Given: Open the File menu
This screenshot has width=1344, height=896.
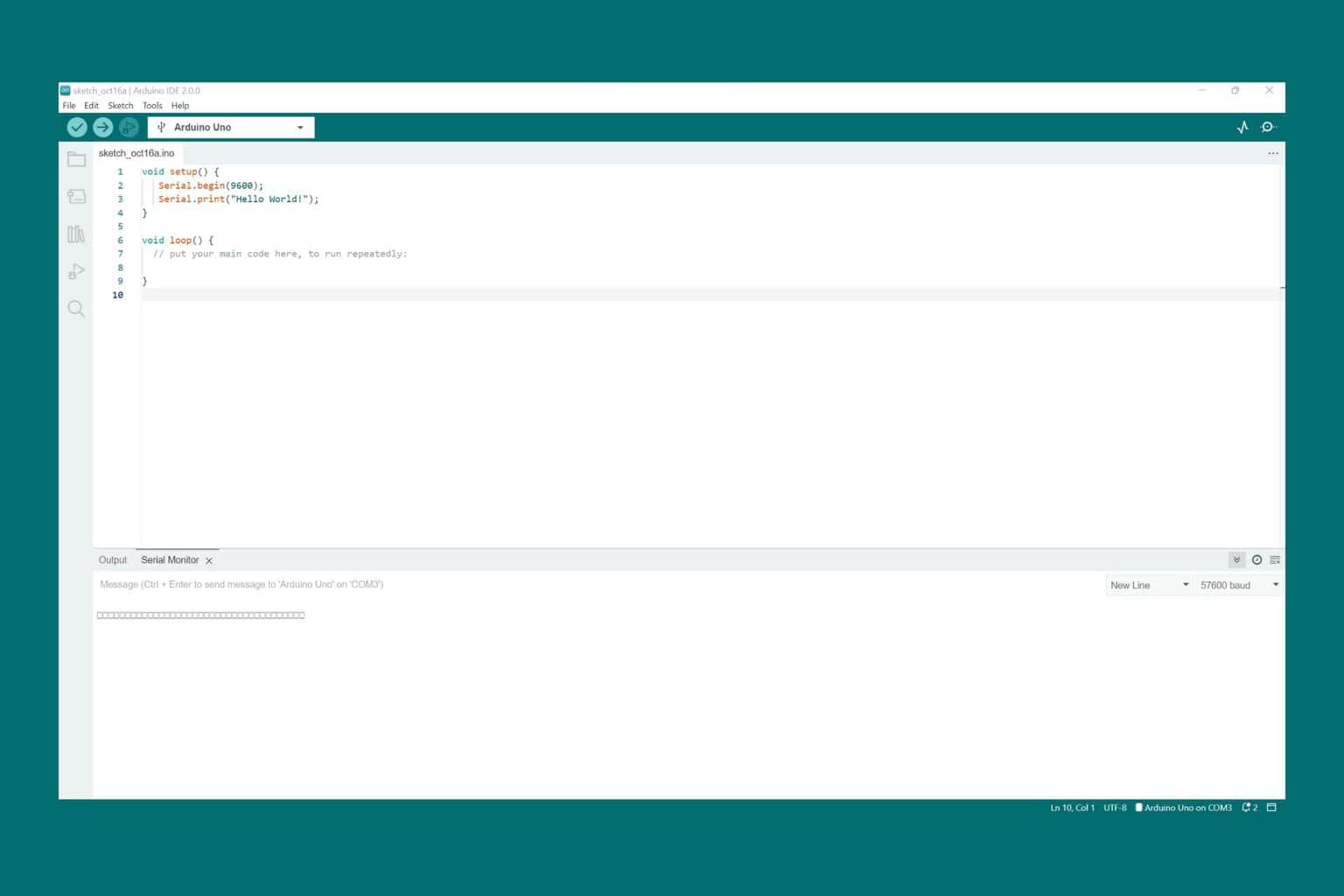Looking at the screenshot, I should (x=69, y=106).
